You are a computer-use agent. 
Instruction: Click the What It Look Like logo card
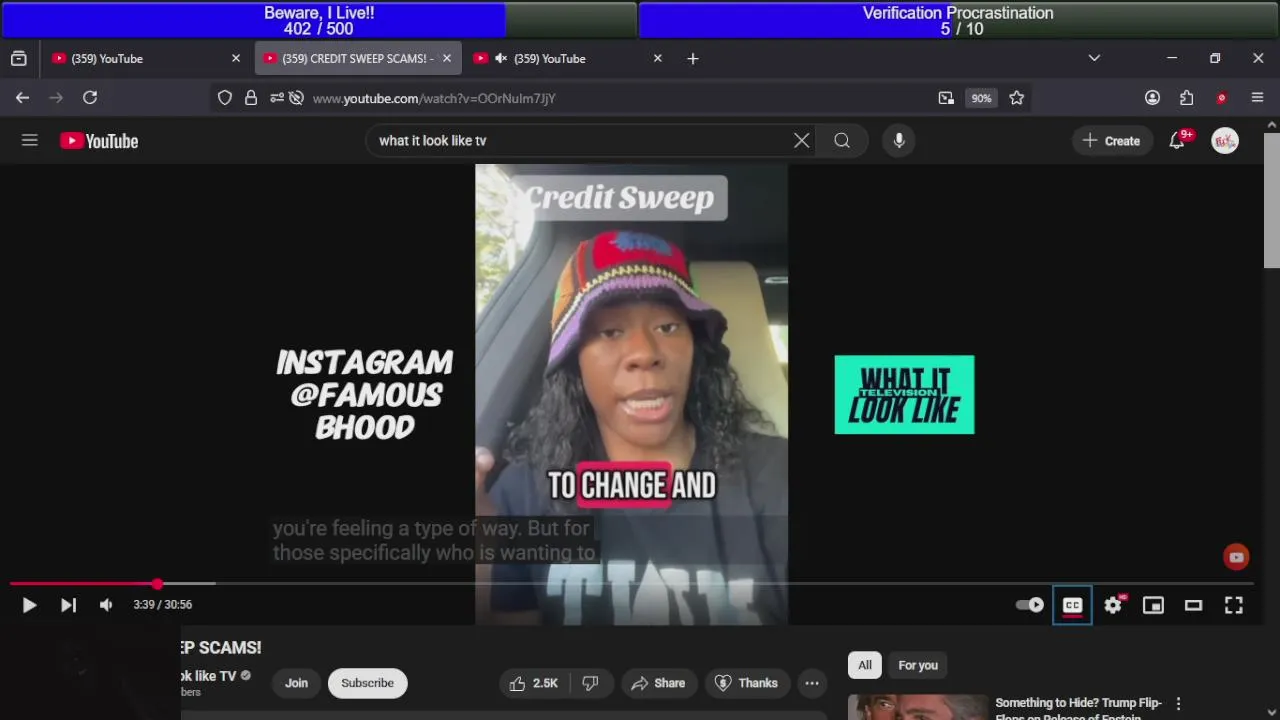pos(904,395)
